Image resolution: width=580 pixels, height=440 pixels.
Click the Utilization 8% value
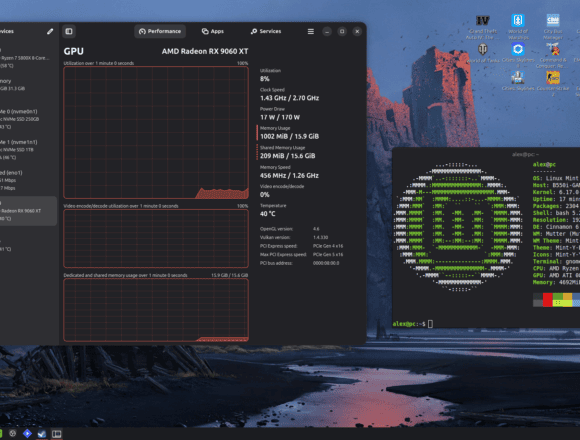(264, 79)
